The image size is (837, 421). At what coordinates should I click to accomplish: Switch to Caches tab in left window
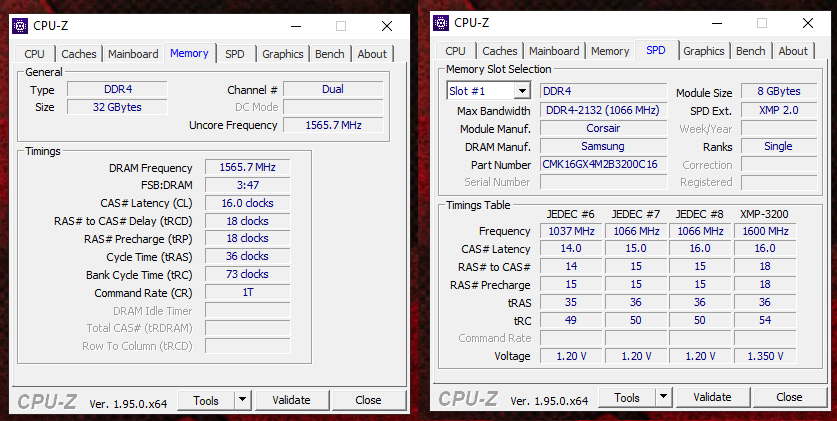pos(78,54)
